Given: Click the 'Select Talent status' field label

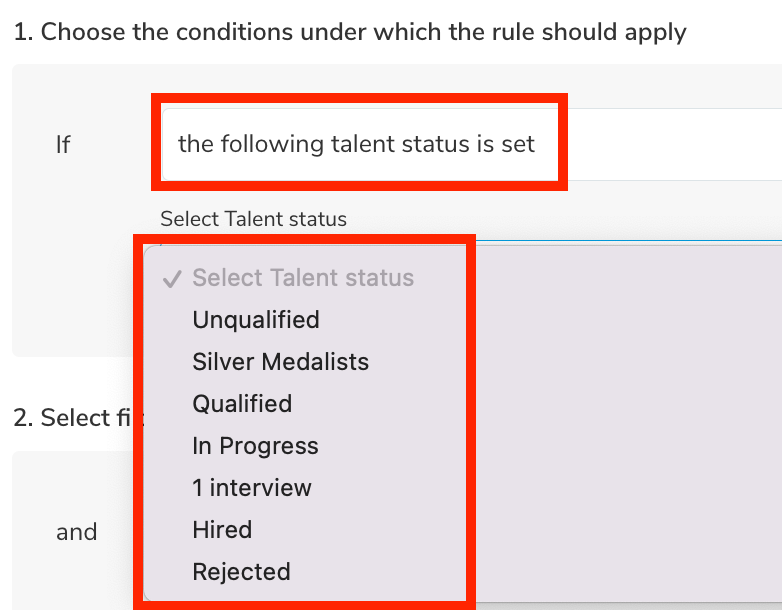Looking at the screenshot, I should pos(253,218).
